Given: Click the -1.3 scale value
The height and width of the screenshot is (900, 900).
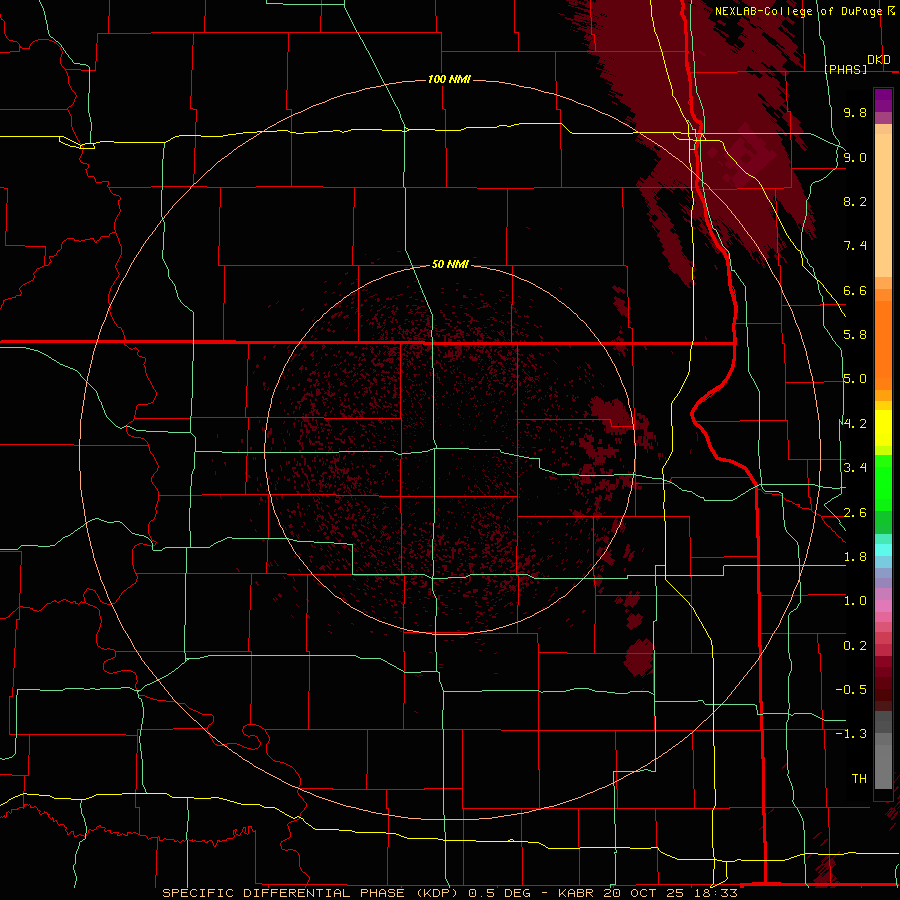Looking at the screenshot, I should (851, 734).
